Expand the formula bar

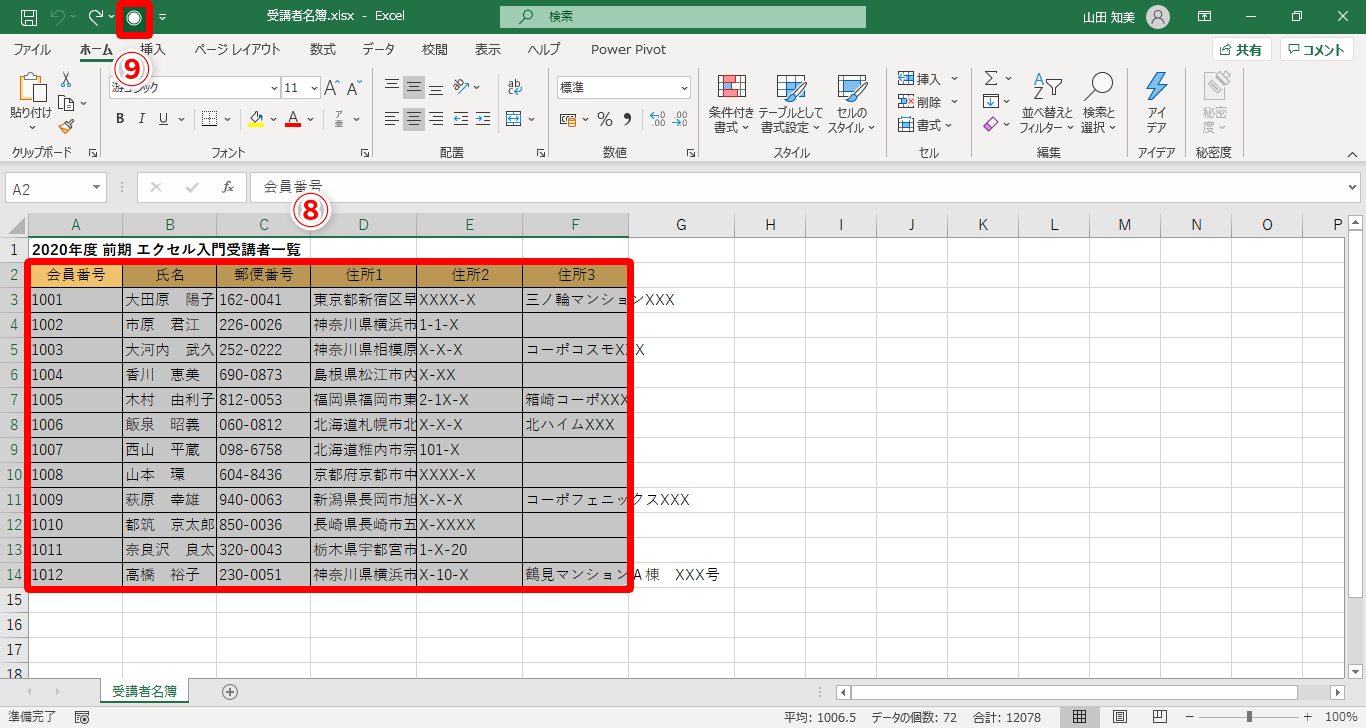(1353, 187)
